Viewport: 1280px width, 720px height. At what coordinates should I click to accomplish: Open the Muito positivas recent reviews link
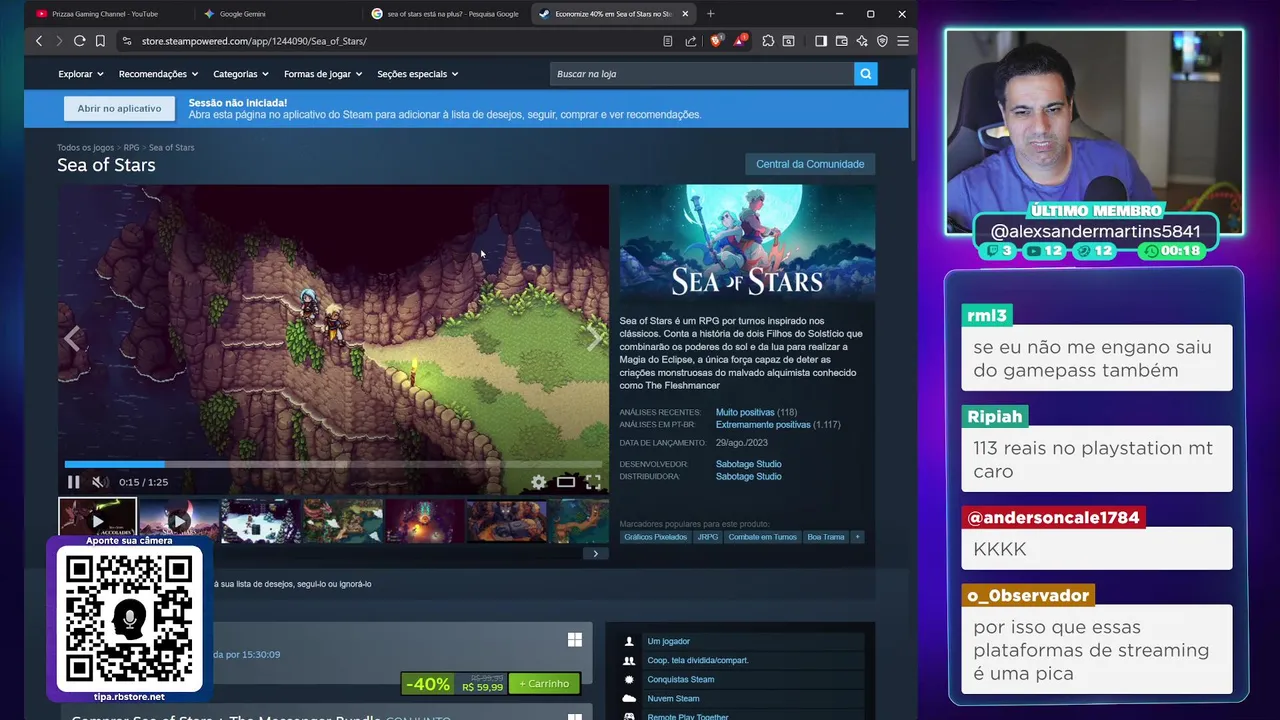coord(745,412)
